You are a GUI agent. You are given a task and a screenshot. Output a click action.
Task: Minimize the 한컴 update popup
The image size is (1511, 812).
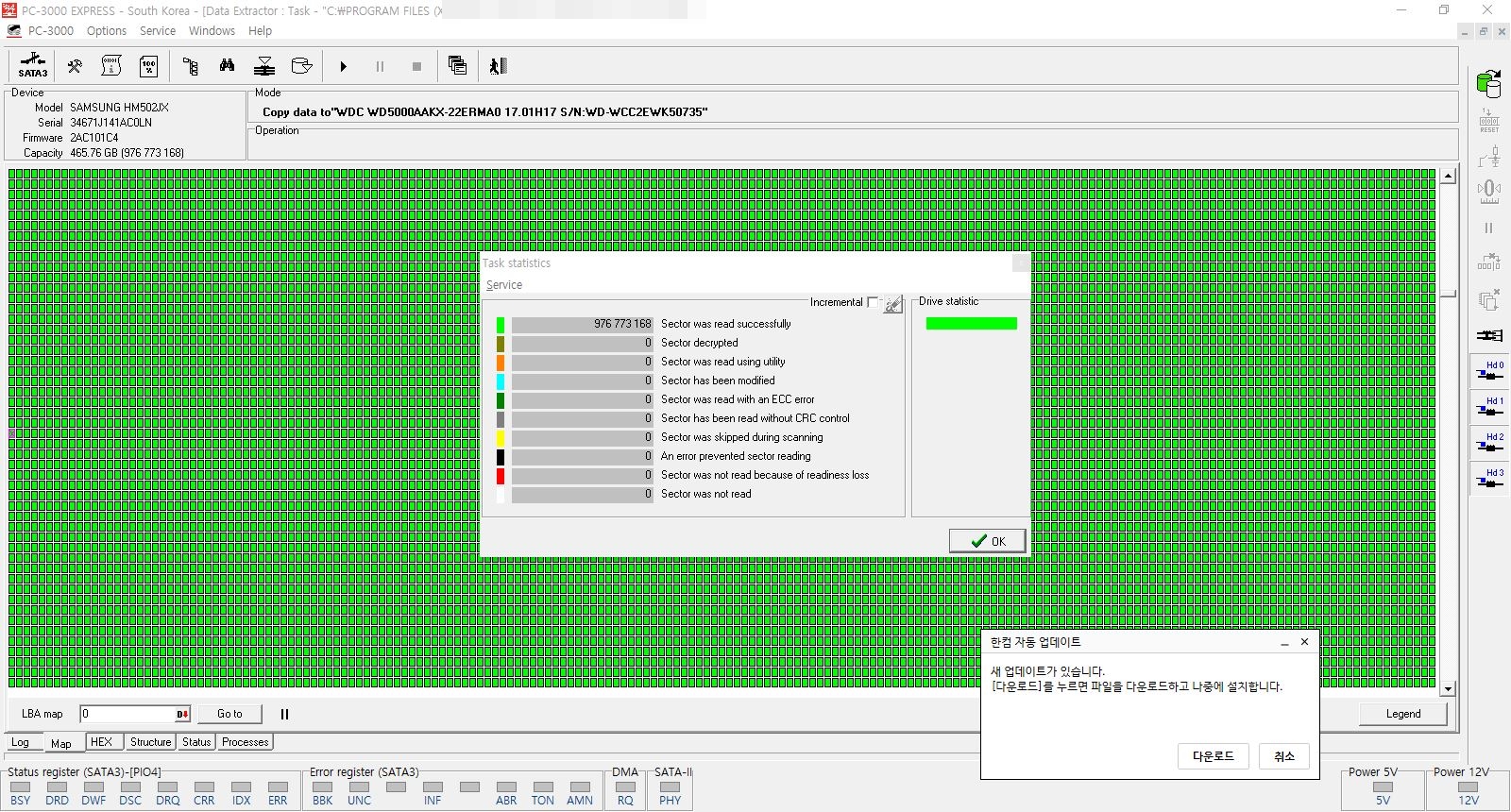click(1284, 643)
